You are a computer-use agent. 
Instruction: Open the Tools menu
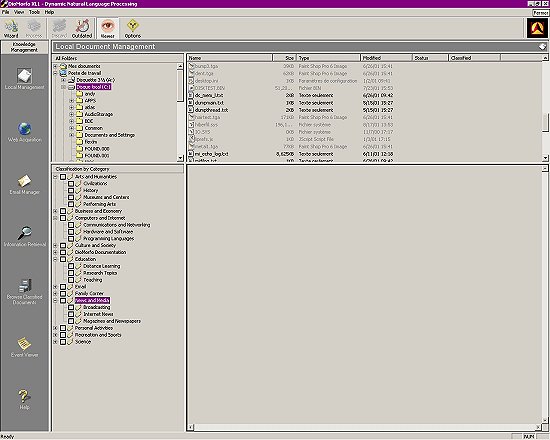coord(34,12)
